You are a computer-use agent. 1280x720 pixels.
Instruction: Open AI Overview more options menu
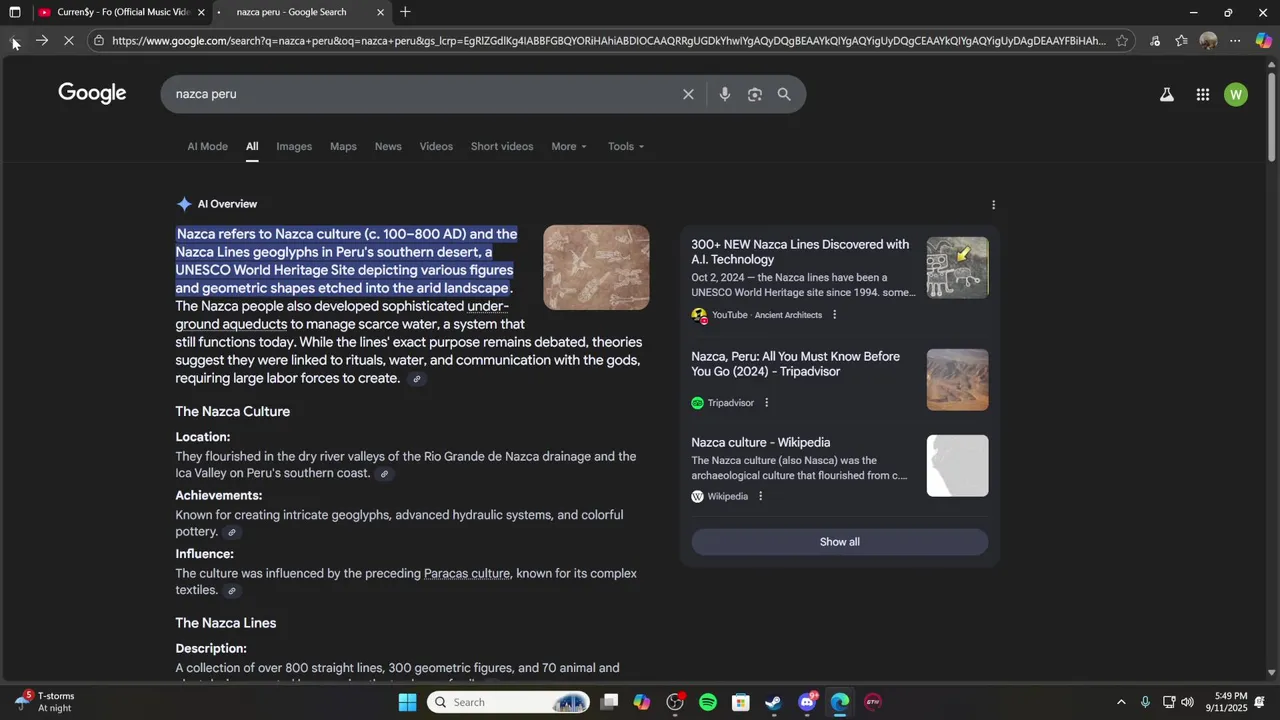993,205
